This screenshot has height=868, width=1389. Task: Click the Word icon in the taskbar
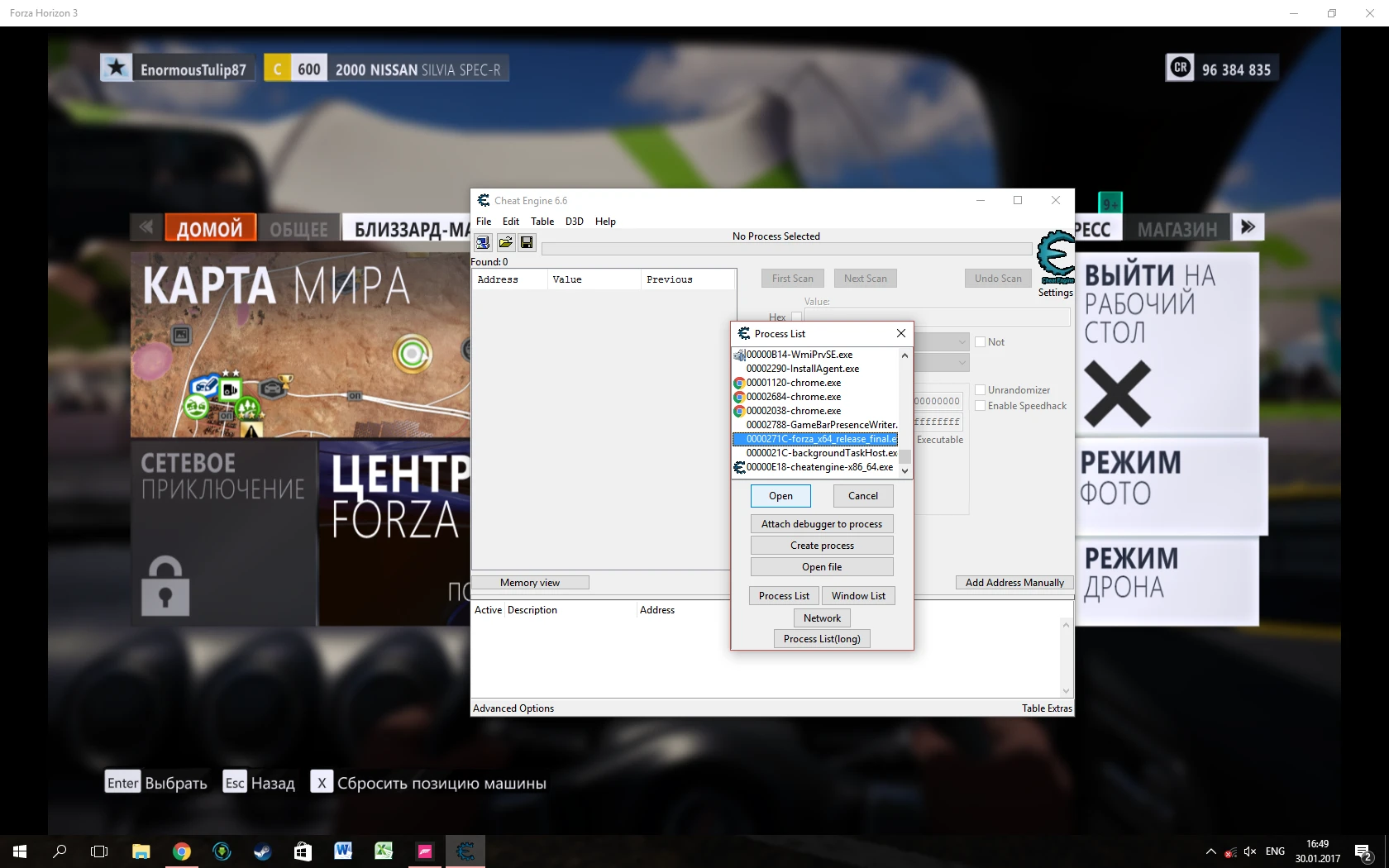[x=343, y=851]
